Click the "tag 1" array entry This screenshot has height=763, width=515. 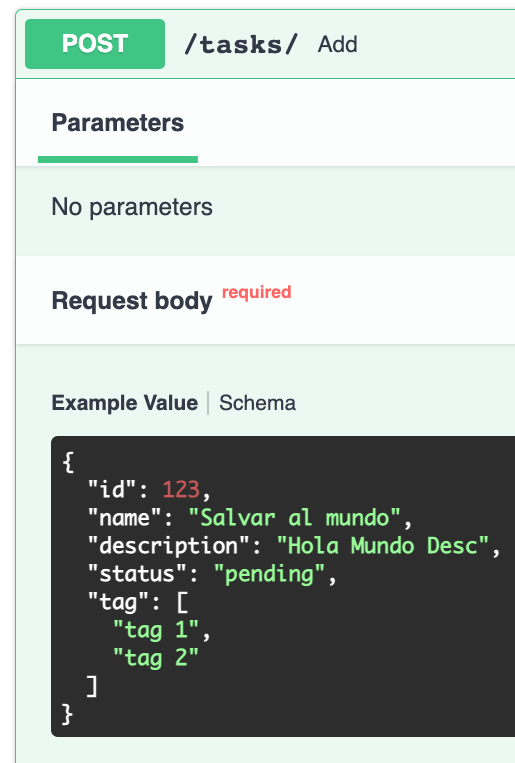[156, 630]
